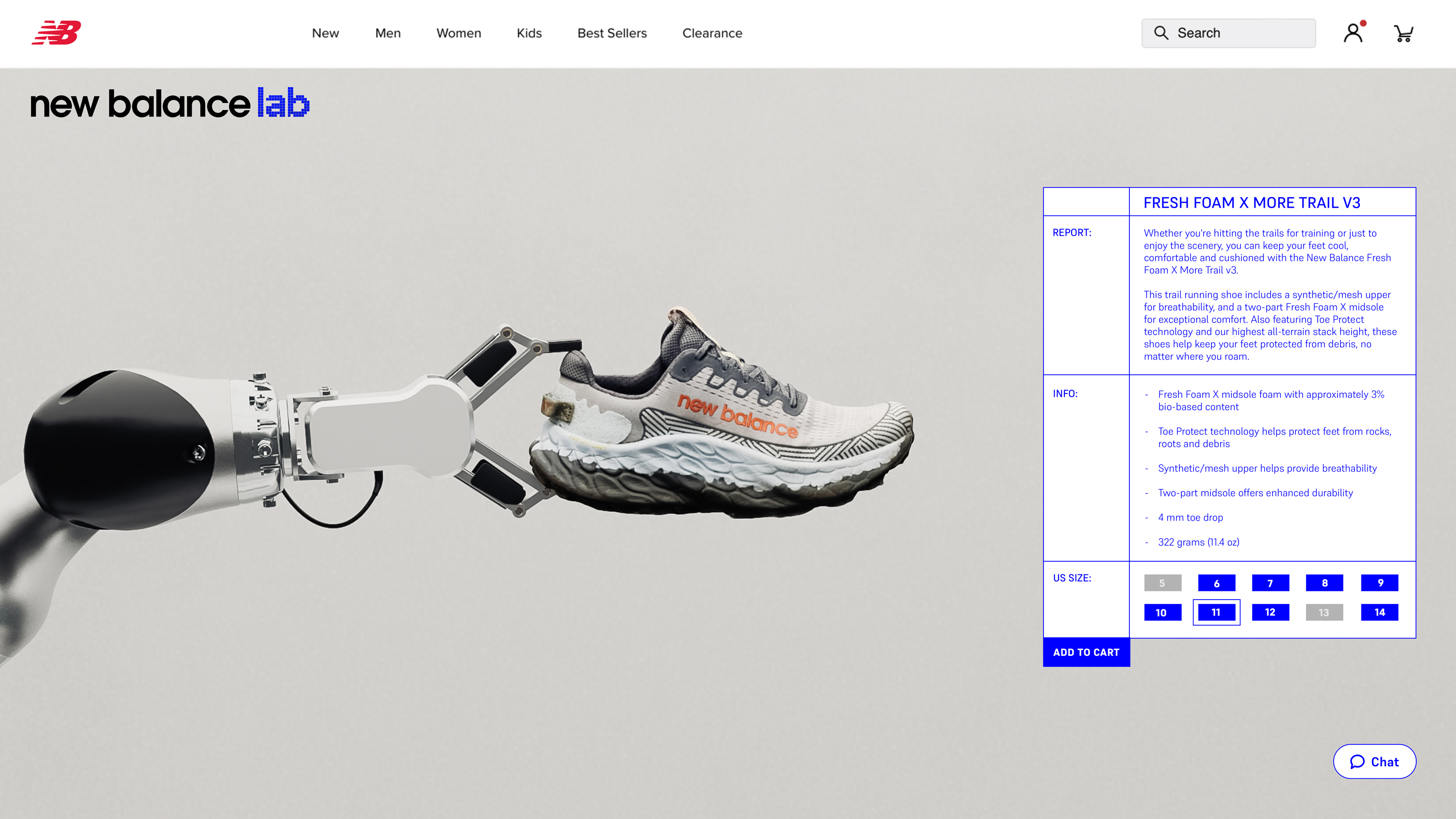Open the Chat button
The height and width of the screenshot is (819, 1456).
coord(1374,761)
